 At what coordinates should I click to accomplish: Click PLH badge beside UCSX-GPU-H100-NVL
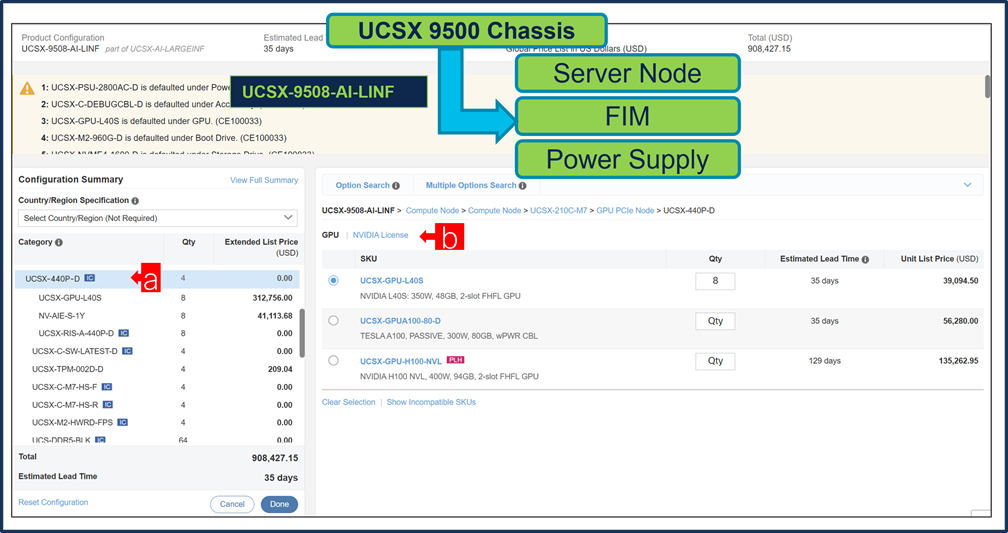[455, 360]
